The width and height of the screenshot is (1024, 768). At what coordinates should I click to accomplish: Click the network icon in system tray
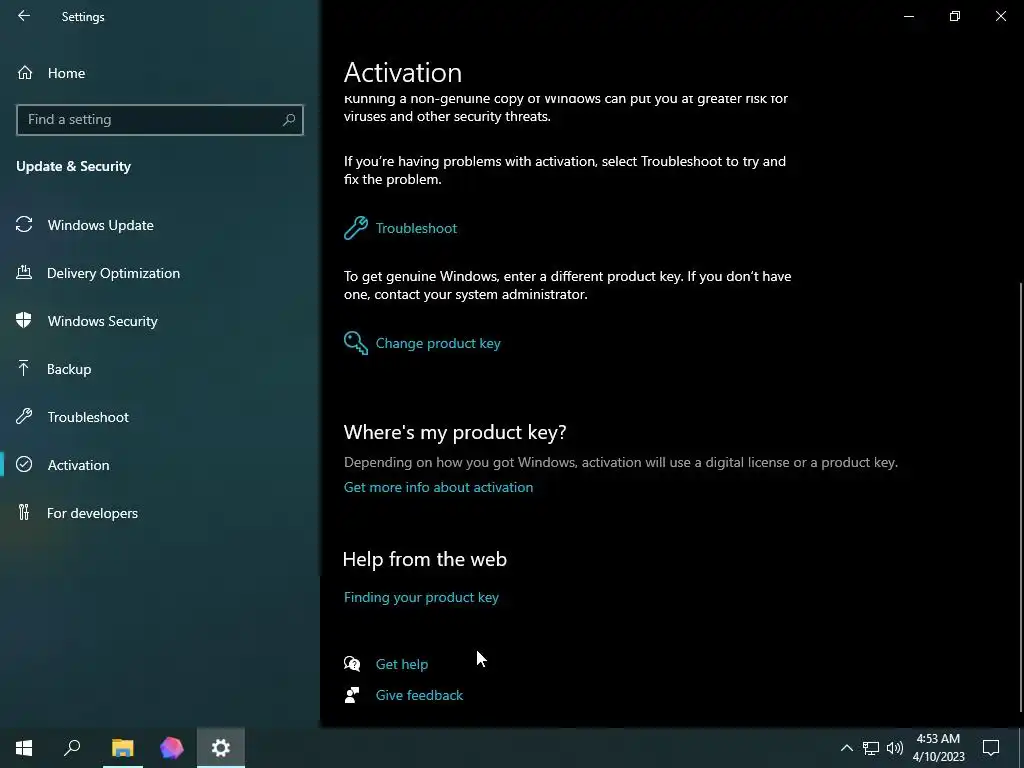click(871, 748)
